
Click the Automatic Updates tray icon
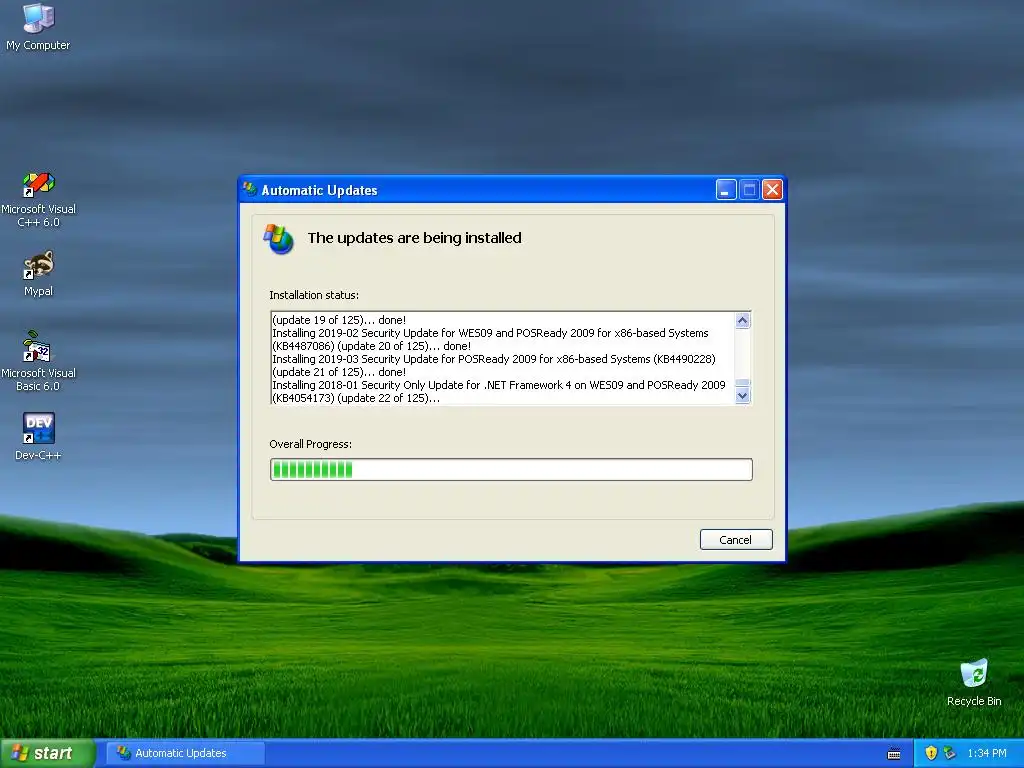click(950, 753)
